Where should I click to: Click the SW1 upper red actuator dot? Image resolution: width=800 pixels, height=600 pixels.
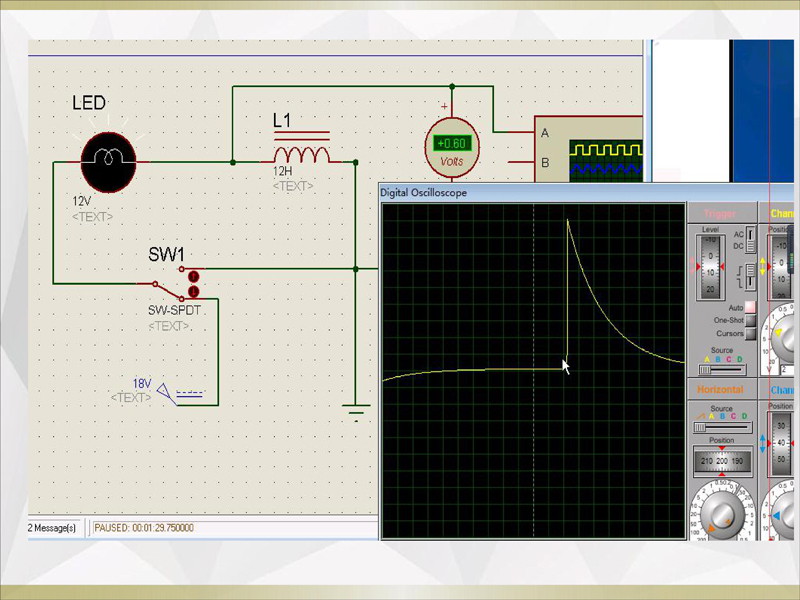click(195, 276)
